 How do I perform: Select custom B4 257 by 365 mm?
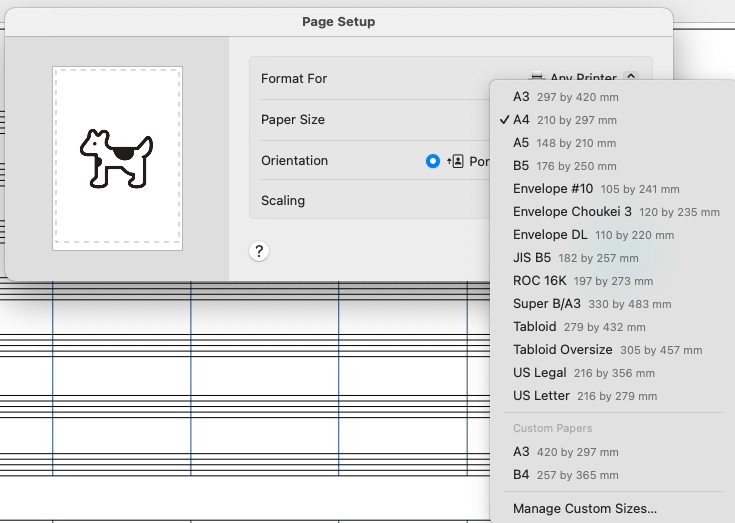tap(565, 475)
